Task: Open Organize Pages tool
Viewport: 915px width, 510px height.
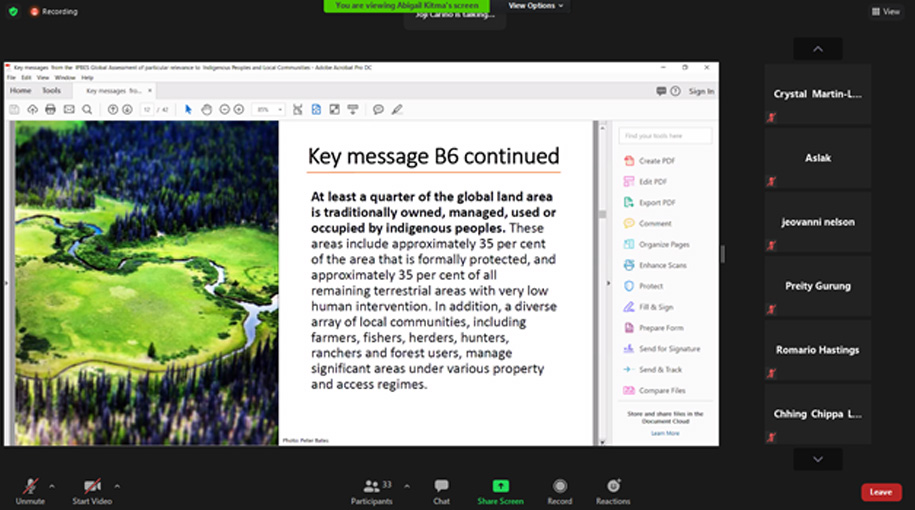Action: (656, 244)
